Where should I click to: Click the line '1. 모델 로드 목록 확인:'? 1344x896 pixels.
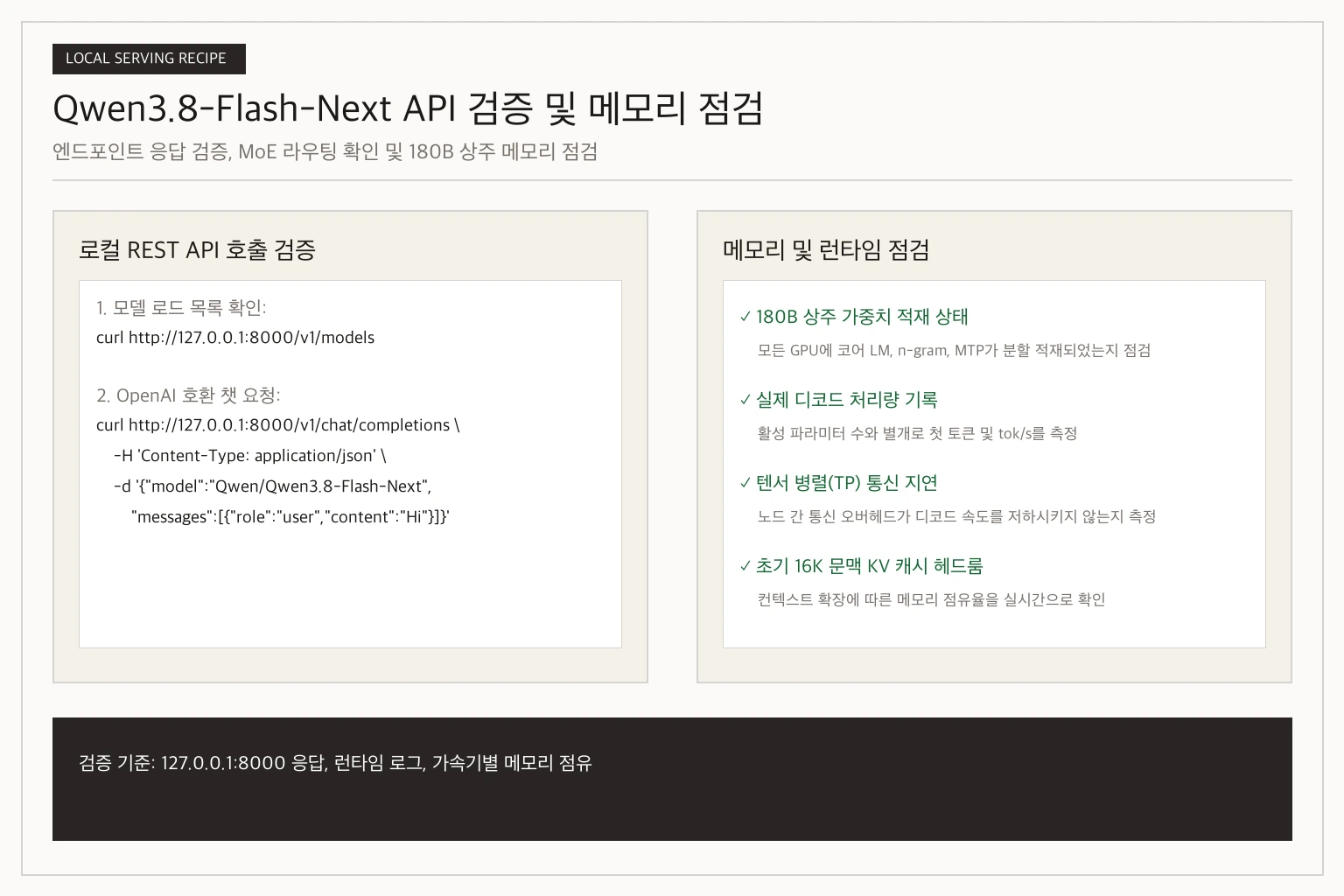tap(181, 308)
